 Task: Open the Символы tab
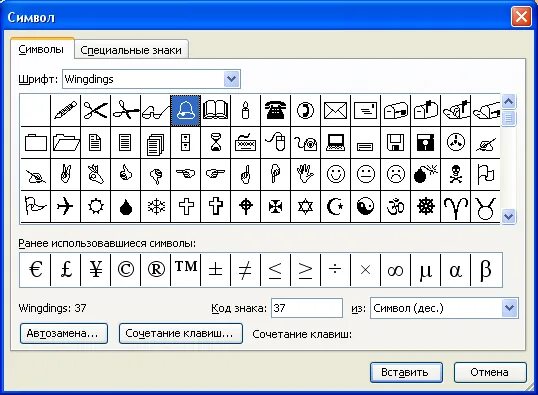(41, 49)
